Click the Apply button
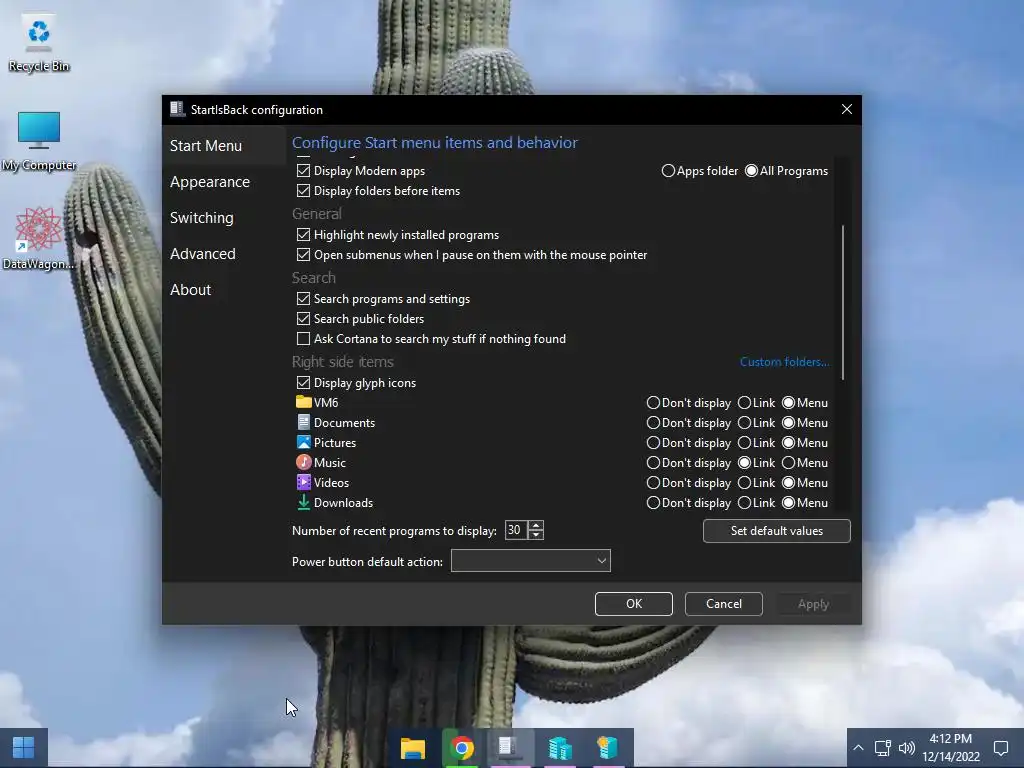The width and height of the screenshot is (1024, 768). click(813, 604)
